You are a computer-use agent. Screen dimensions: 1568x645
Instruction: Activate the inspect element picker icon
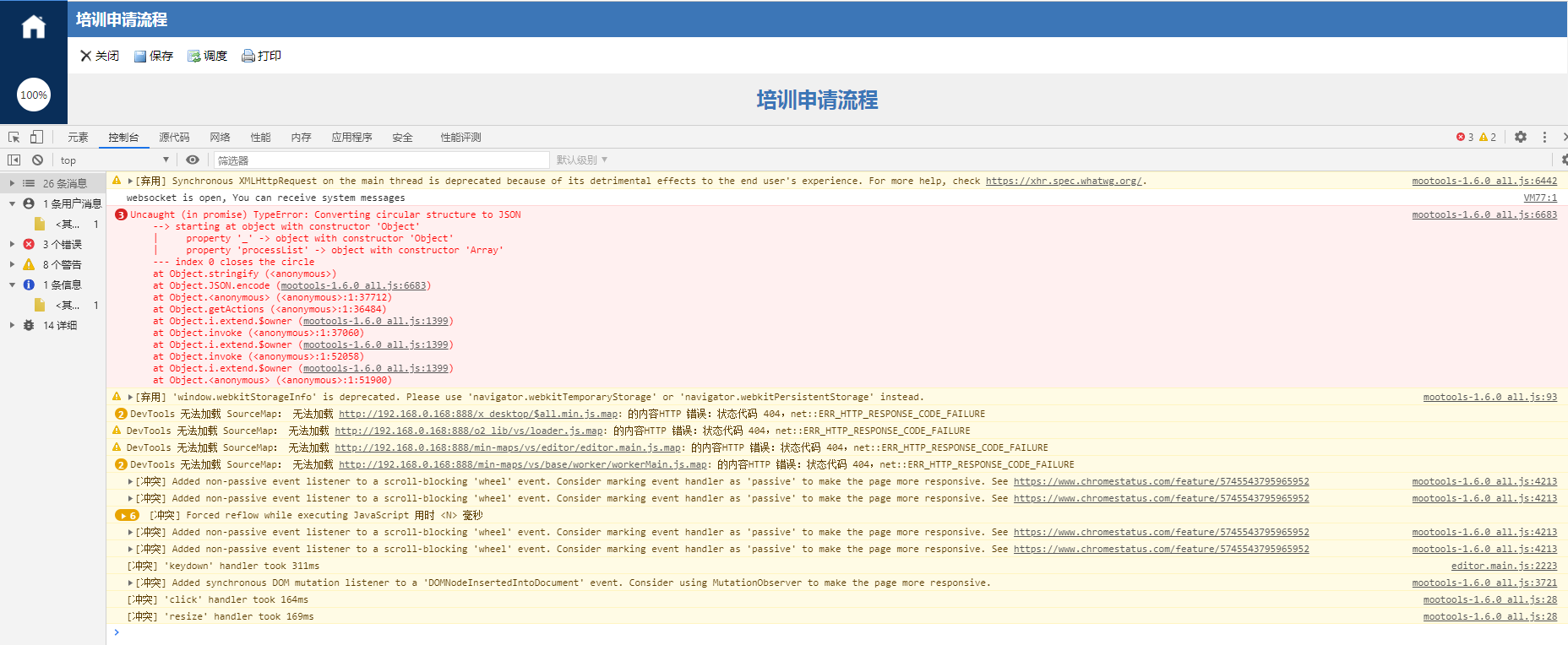click(x=14, y=137)
